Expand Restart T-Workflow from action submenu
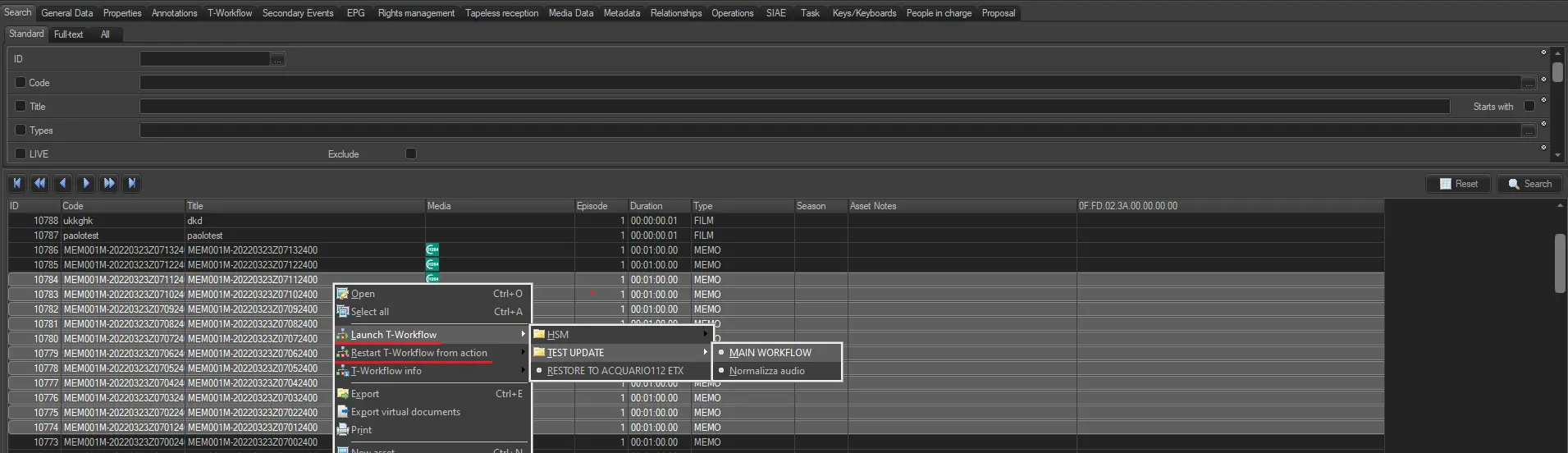This screenshot has height=453, width=1568. click(419, 353)
